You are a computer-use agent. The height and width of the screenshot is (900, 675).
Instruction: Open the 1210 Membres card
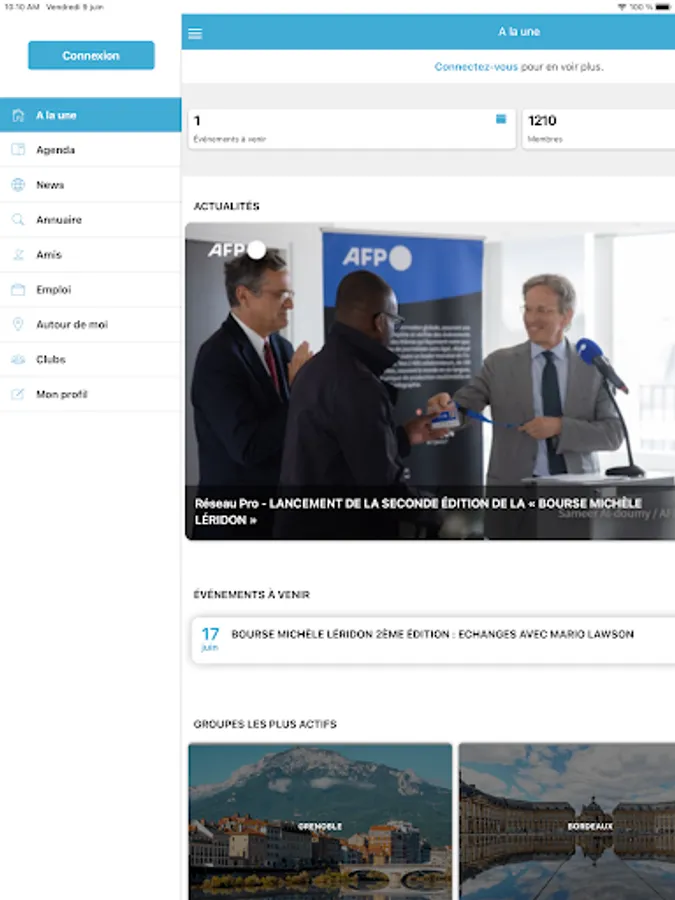click(599, 129)
